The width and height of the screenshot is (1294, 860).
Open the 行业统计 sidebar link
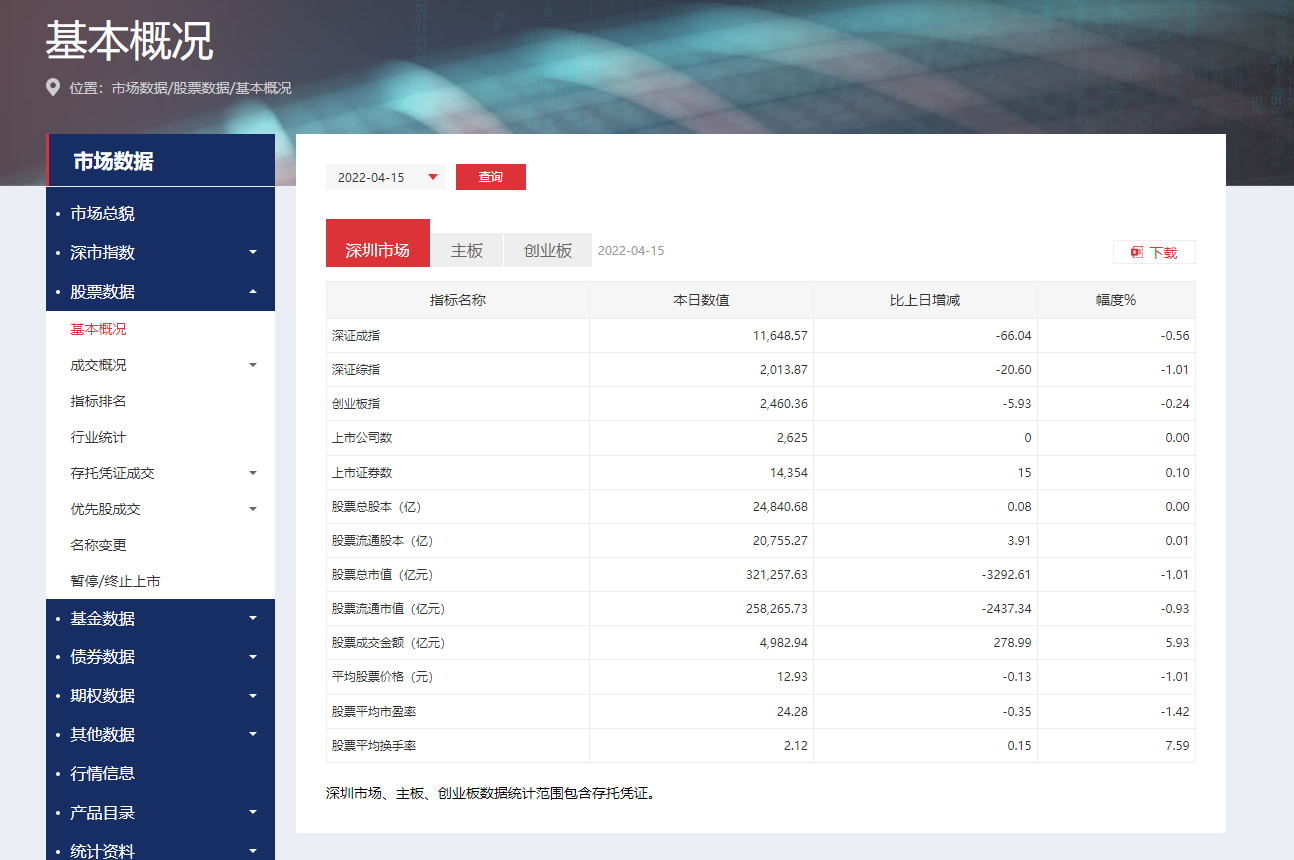click(99, 435)
